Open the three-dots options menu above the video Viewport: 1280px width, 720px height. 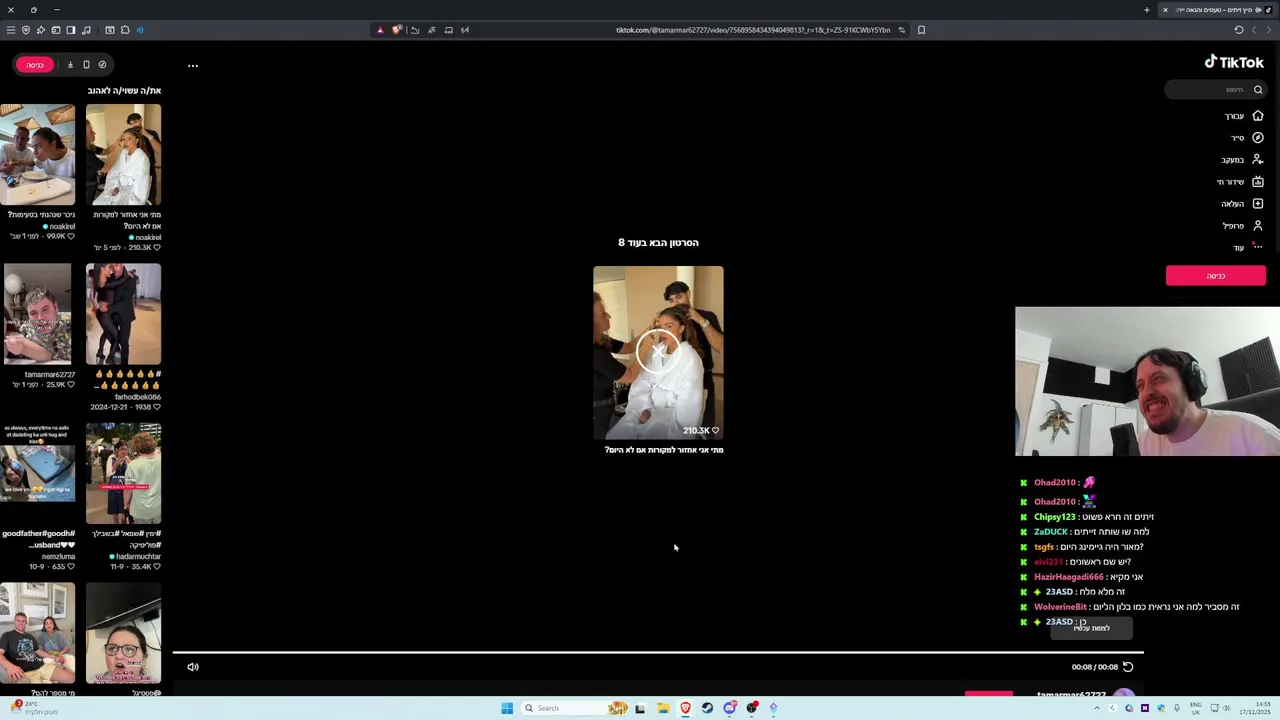[x=193, y=66]
